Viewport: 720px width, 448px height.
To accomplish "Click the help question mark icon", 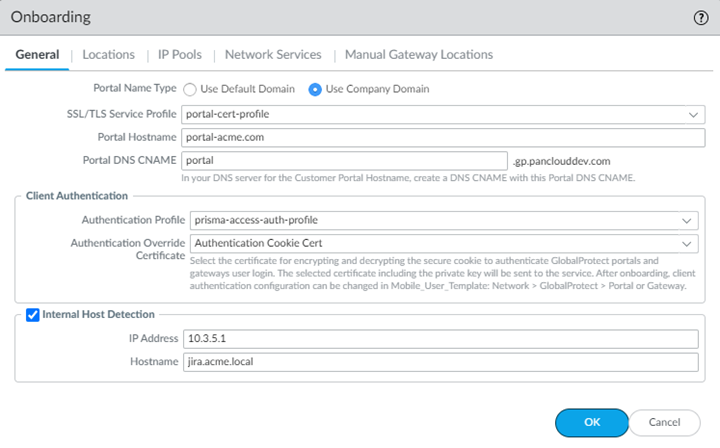I will pos(700,17).
